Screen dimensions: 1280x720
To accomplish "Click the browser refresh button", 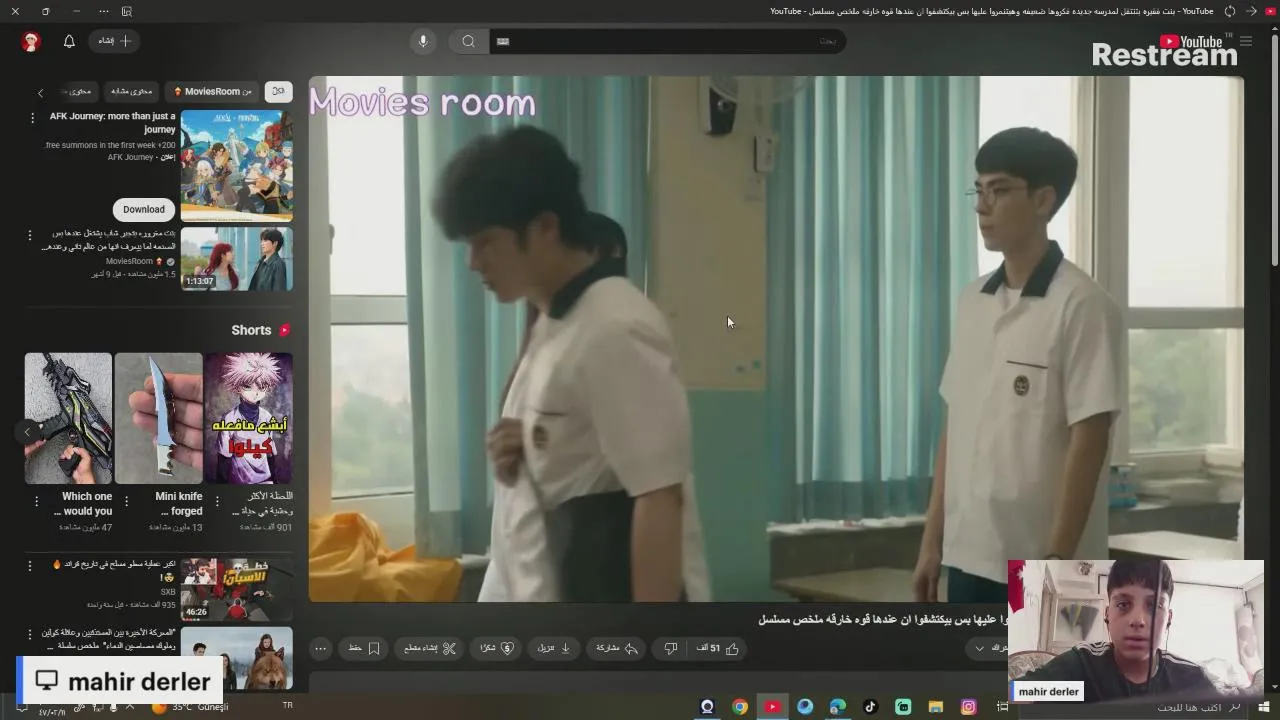I will (1230, 11).
